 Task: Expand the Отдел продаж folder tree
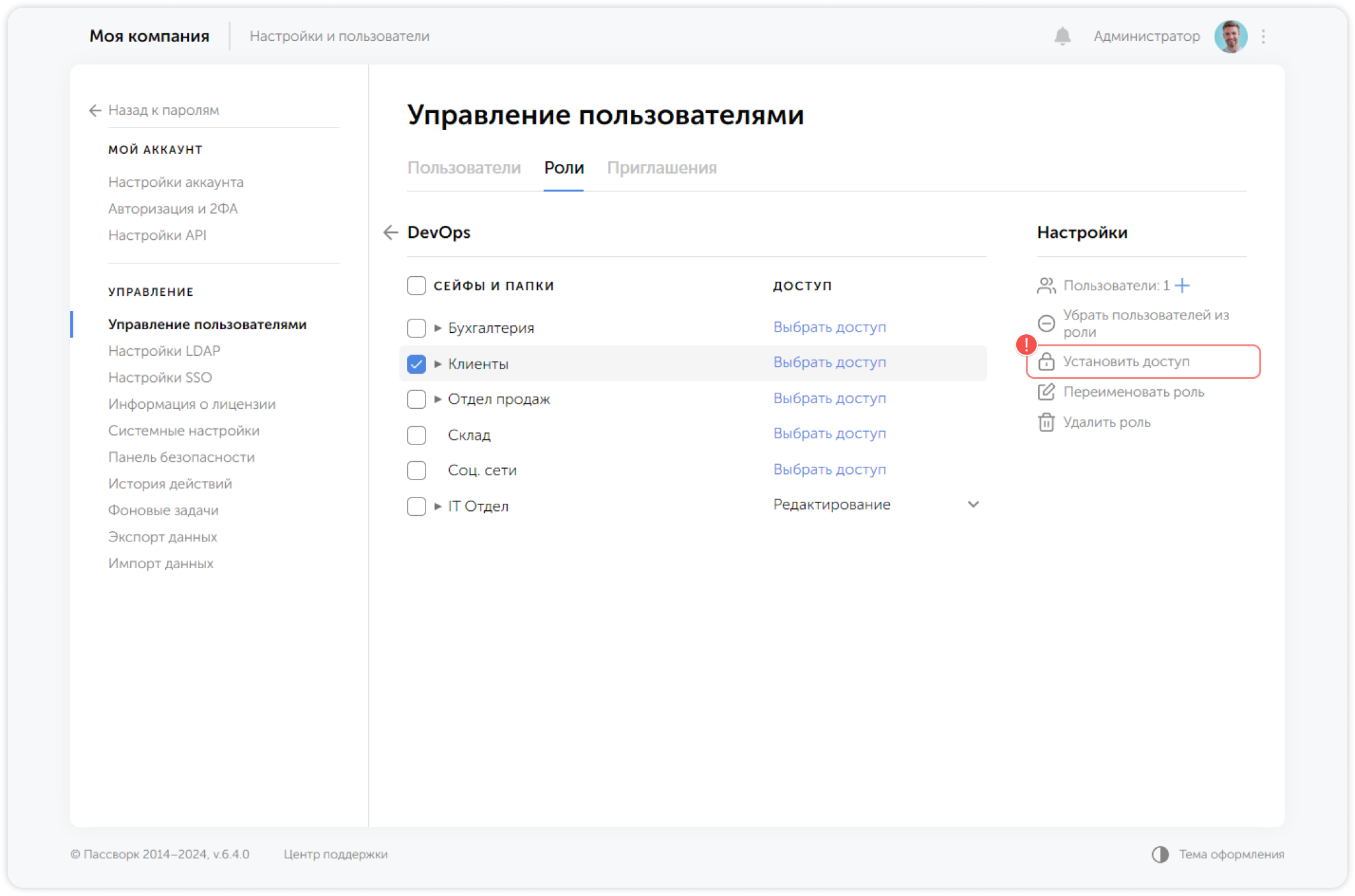click(438, 399)
